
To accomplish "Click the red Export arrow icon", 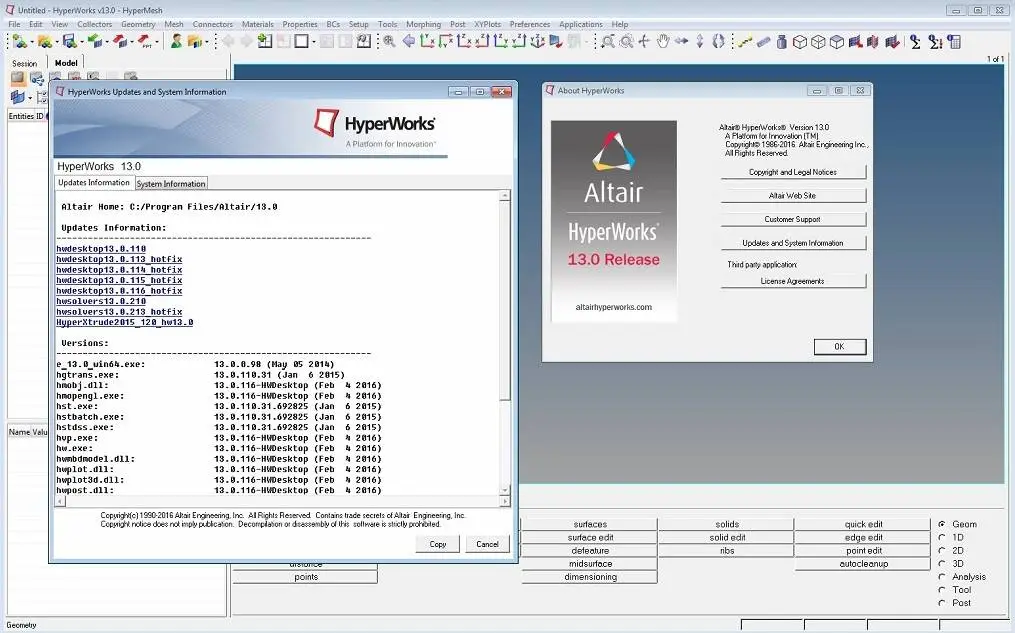I will tap(120, 41).
